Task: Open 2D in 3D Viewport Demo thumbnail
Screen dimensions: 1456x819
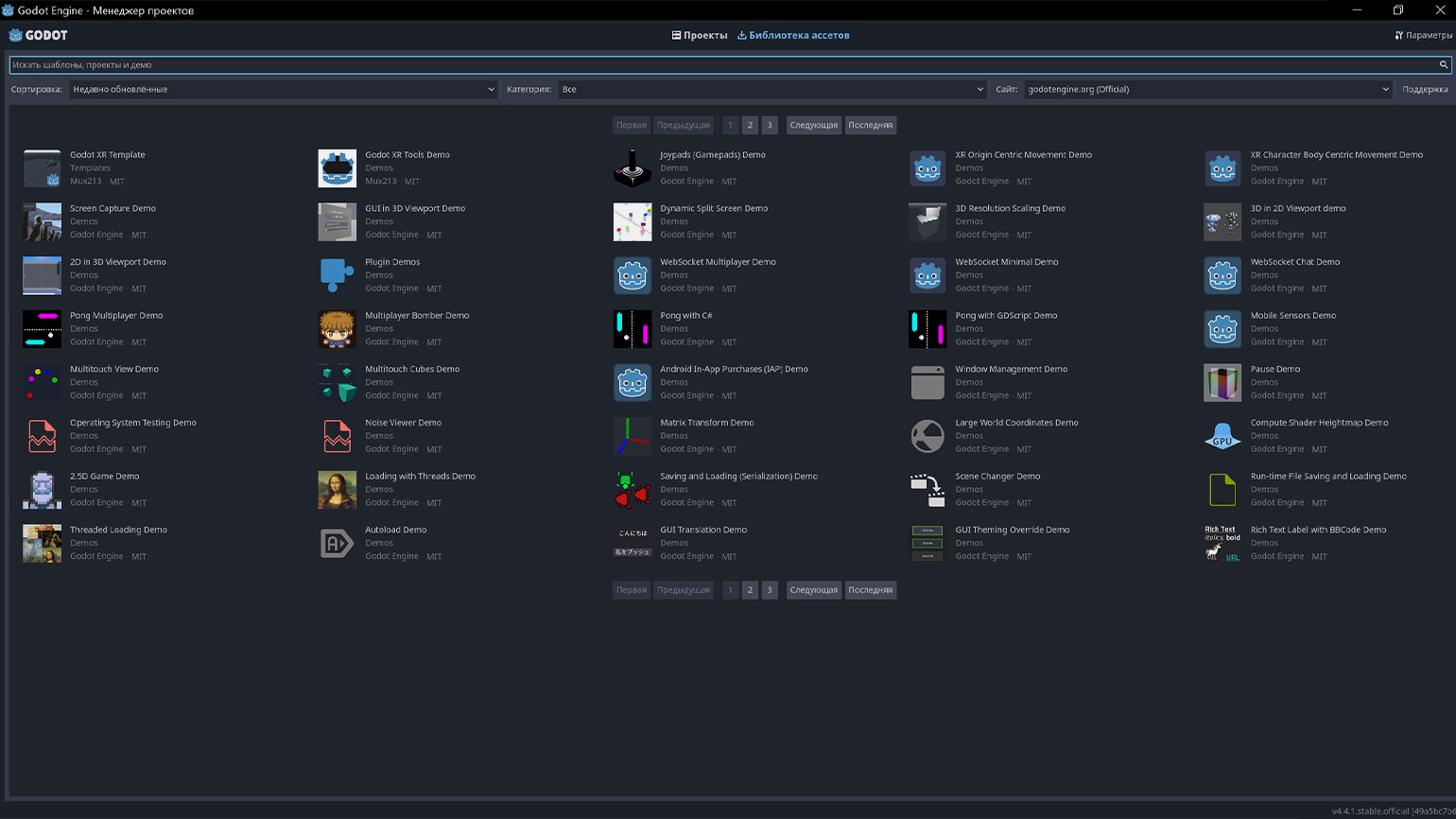Action: 42,275
